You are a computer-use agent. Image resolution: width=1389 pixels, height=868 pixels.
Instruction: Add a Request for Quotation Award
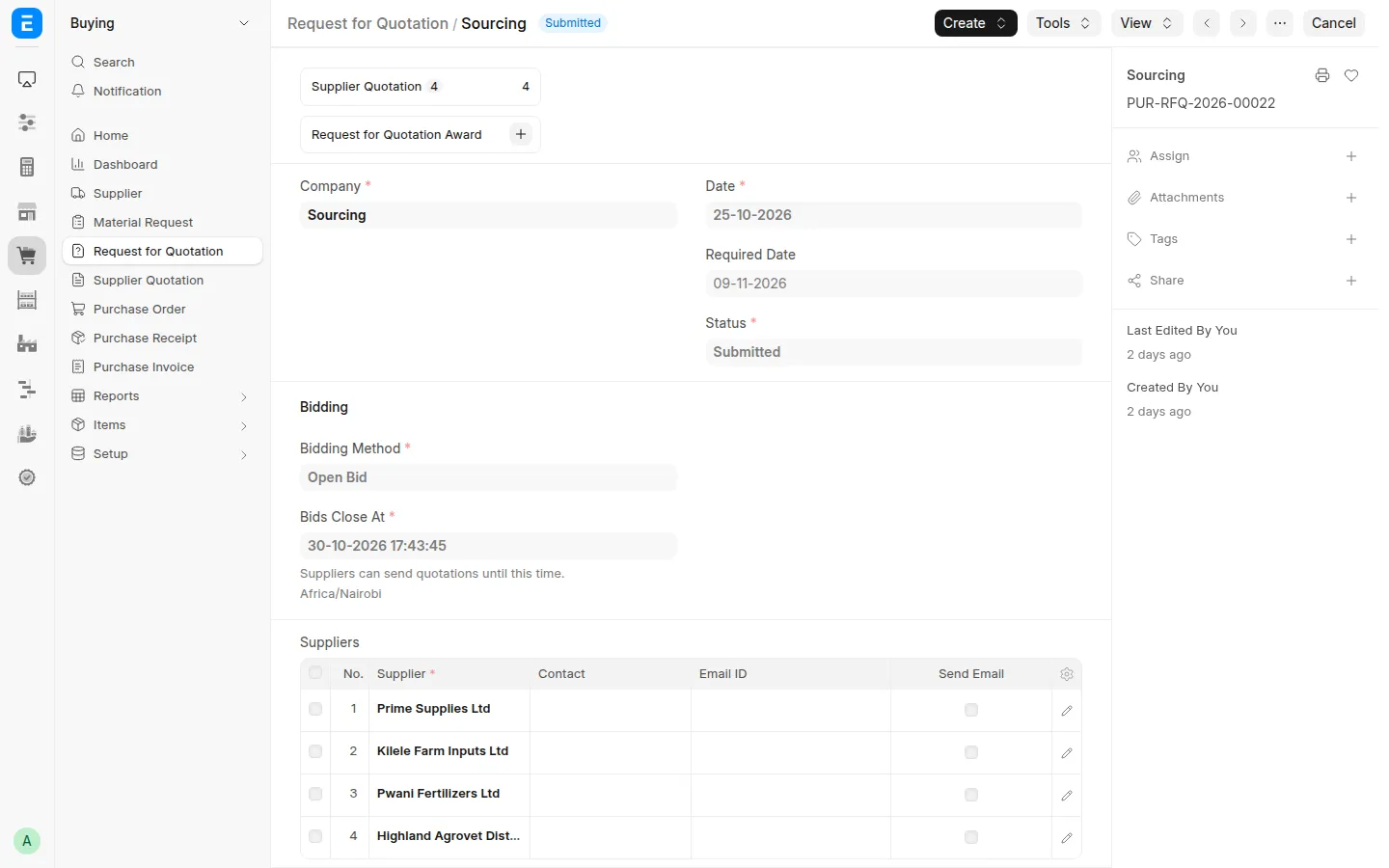521,134
